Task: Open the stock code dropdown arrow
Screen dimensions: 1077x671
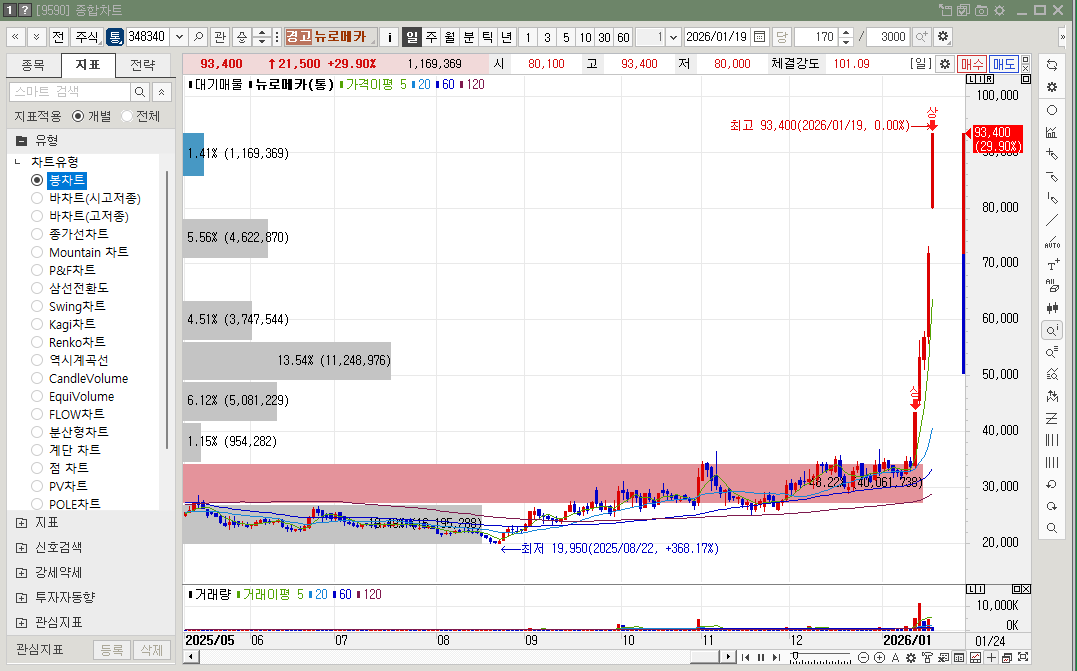Action: pyautogui.click(x=179, y=37)
